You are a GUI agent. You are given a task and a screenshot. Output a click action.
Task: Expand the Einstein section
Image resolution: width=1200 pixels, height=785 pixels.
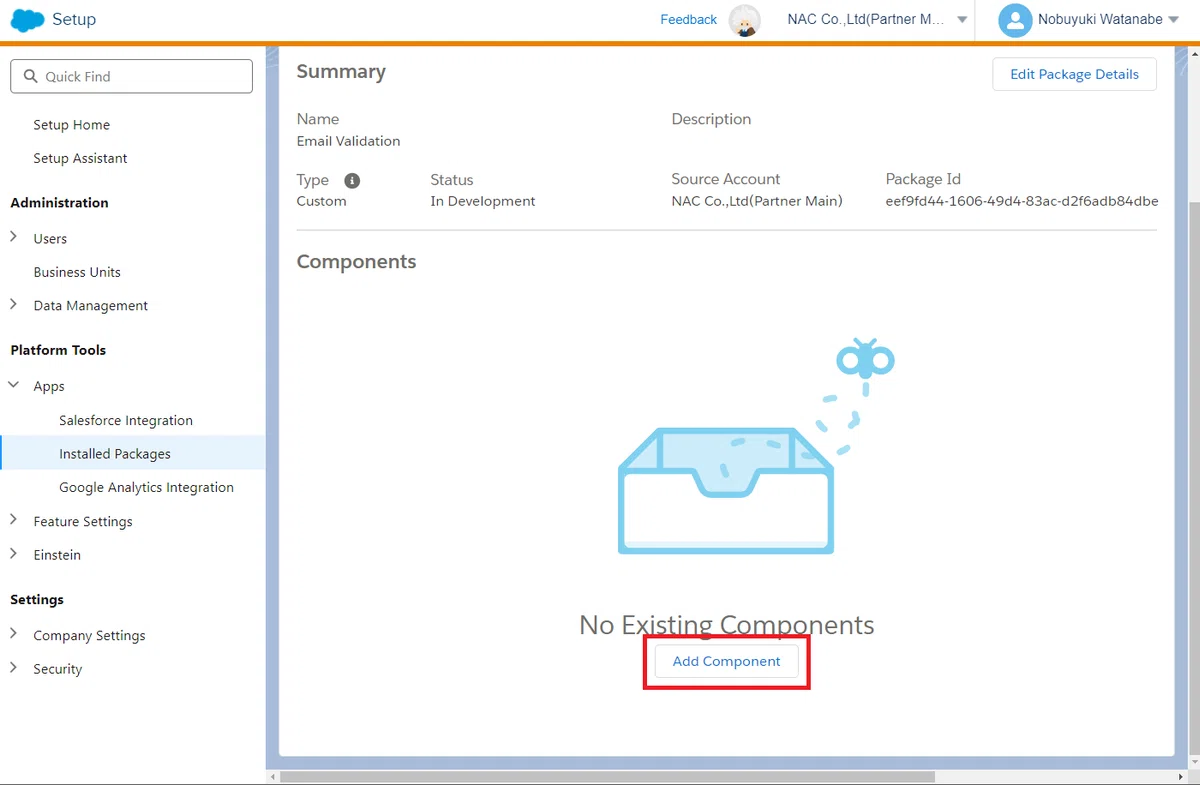coord(14,553)
